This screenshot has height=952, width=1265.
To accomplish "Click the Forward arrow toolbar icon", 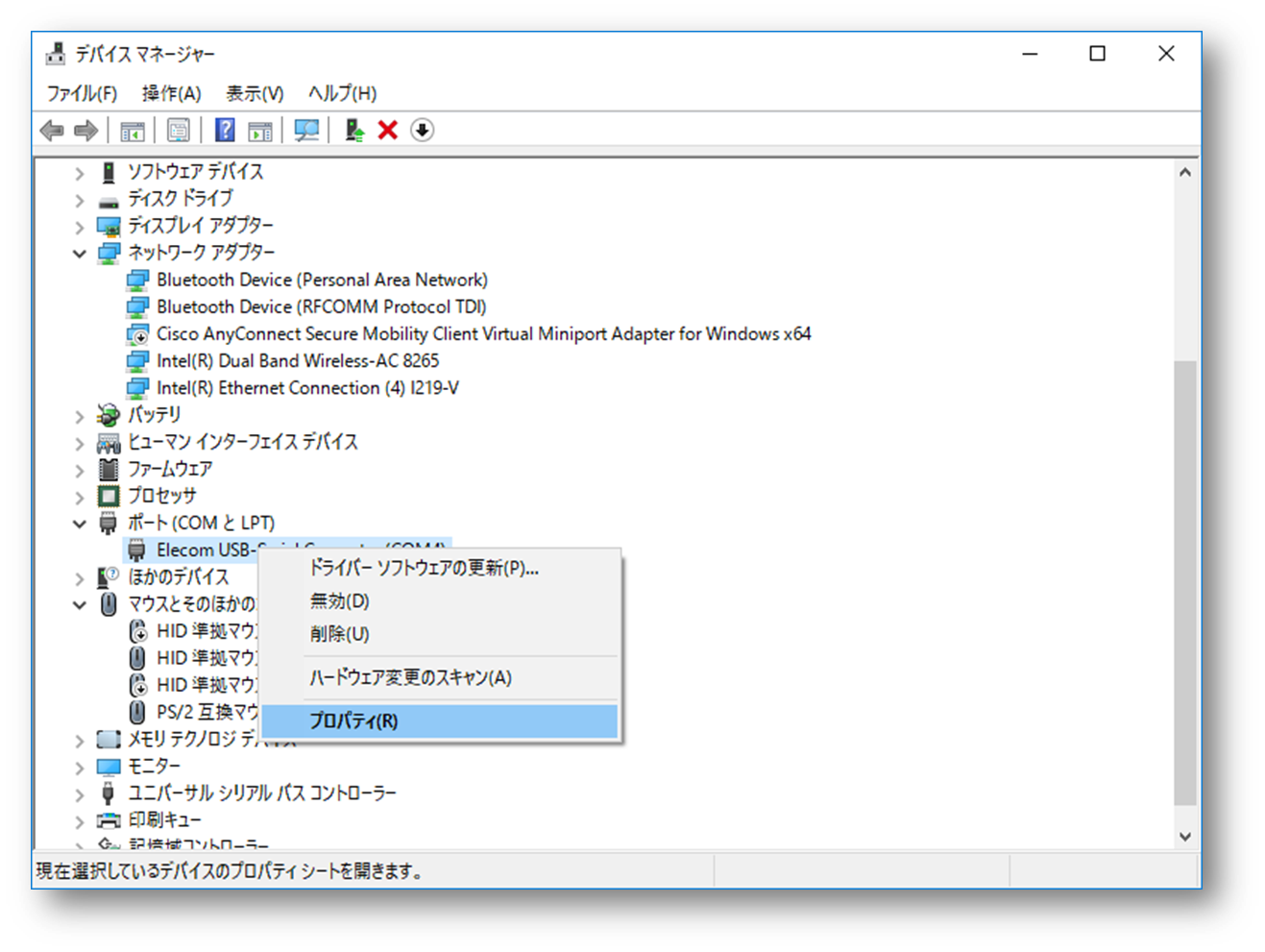I will click(x=86, y=130).
